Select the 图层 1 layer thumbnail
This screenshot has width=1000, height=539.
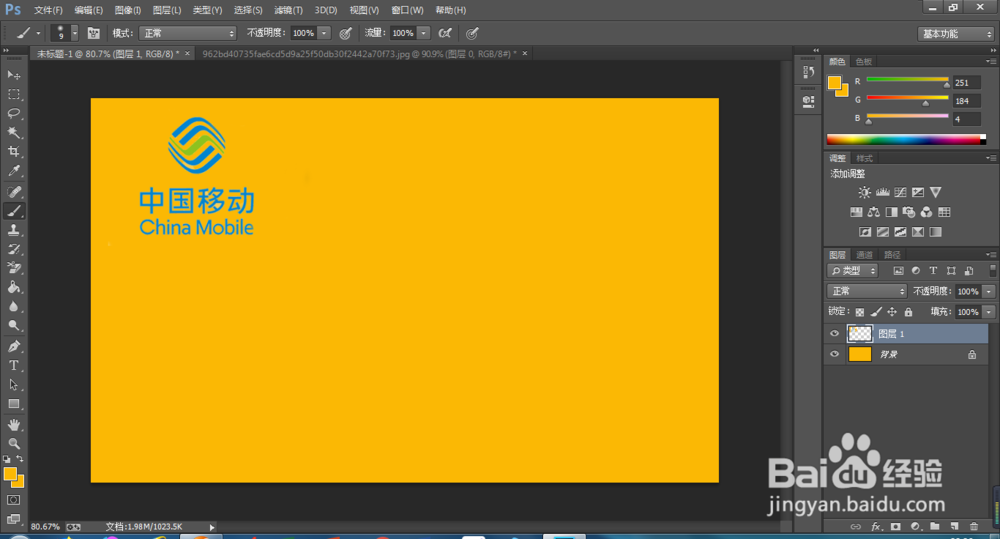(860, 334)
